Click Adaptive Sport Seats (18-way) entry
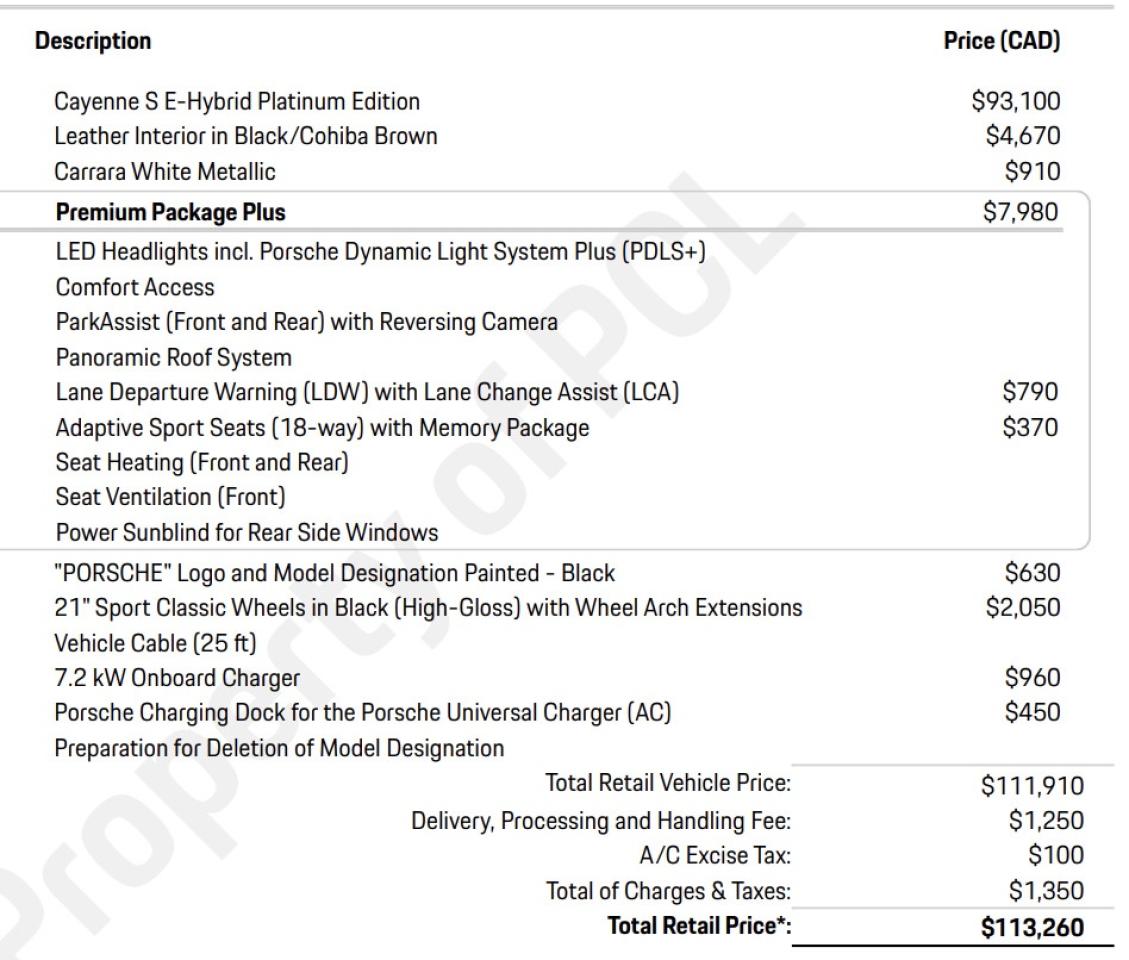 pos(322,428)
